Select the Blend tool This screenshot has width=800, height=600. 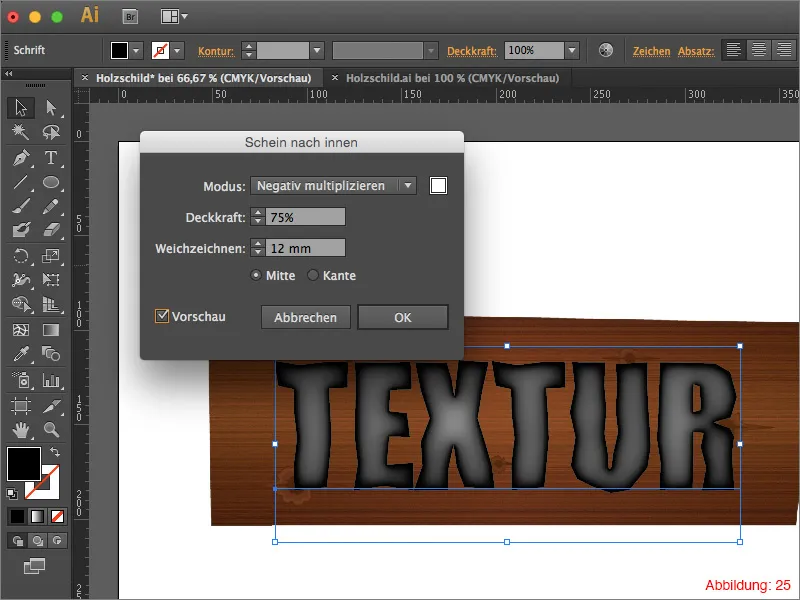pos(51,354)
